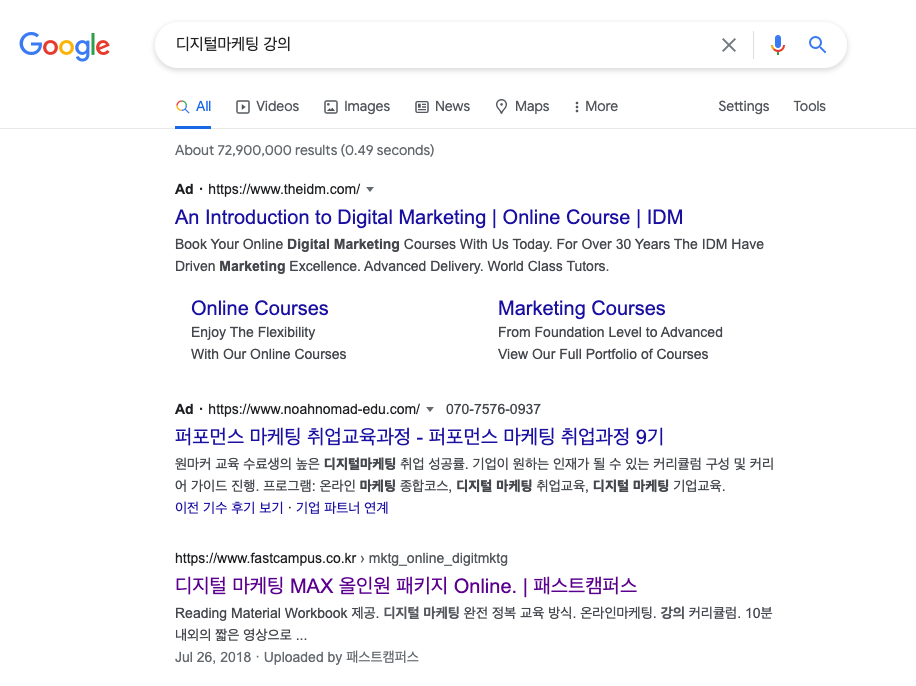Open the Marketing Courses sitelink
The height and width of the screenshot is (686, 916).
coord(582,308)
